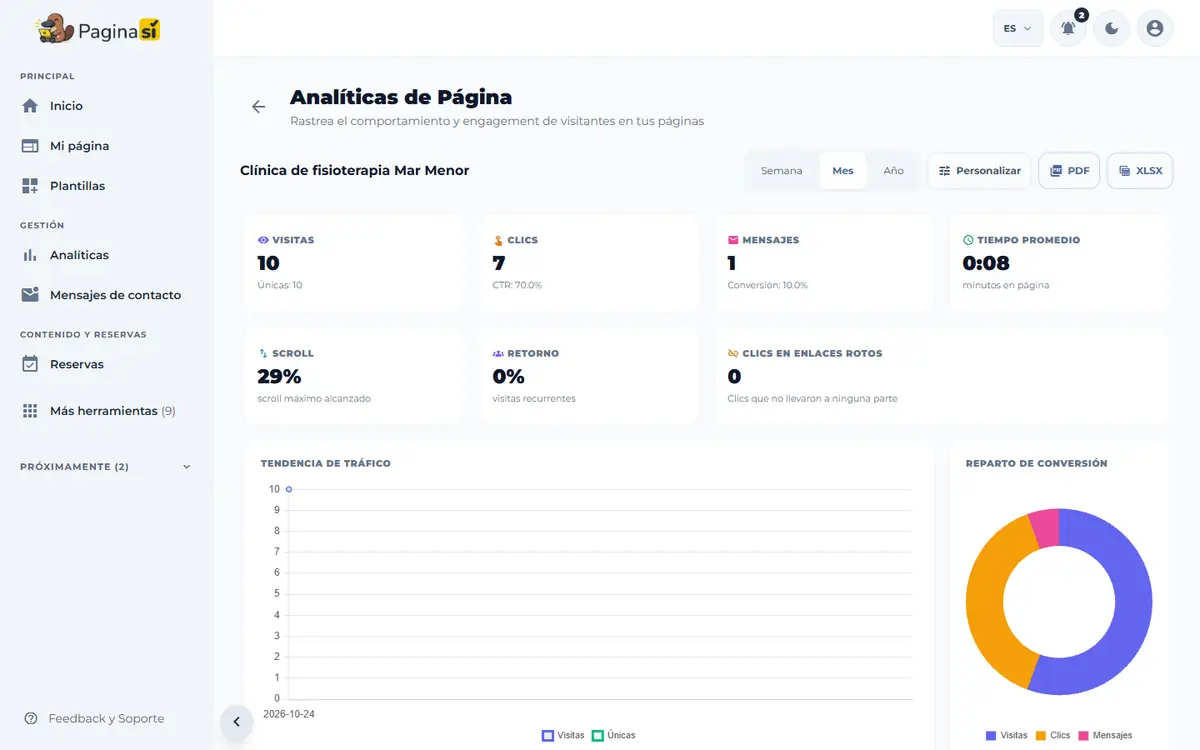
Task: Click the PaginaSí platypus logo
Action: [98, 29]
